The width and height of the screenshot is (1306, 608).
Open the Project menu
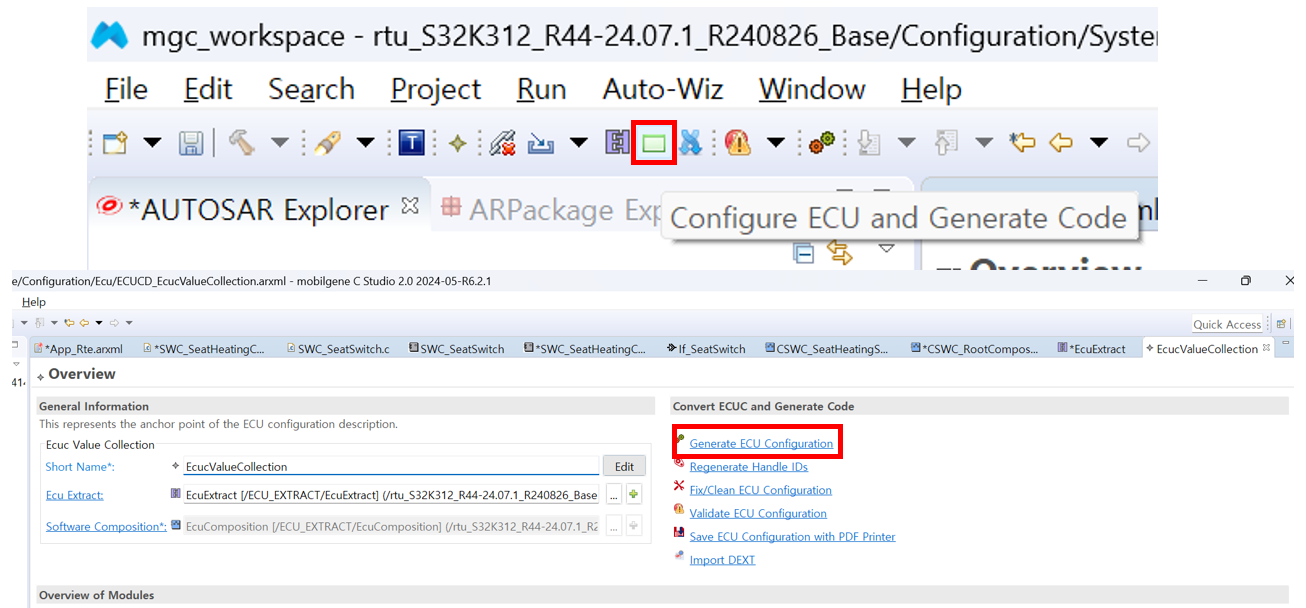point(435,90)
